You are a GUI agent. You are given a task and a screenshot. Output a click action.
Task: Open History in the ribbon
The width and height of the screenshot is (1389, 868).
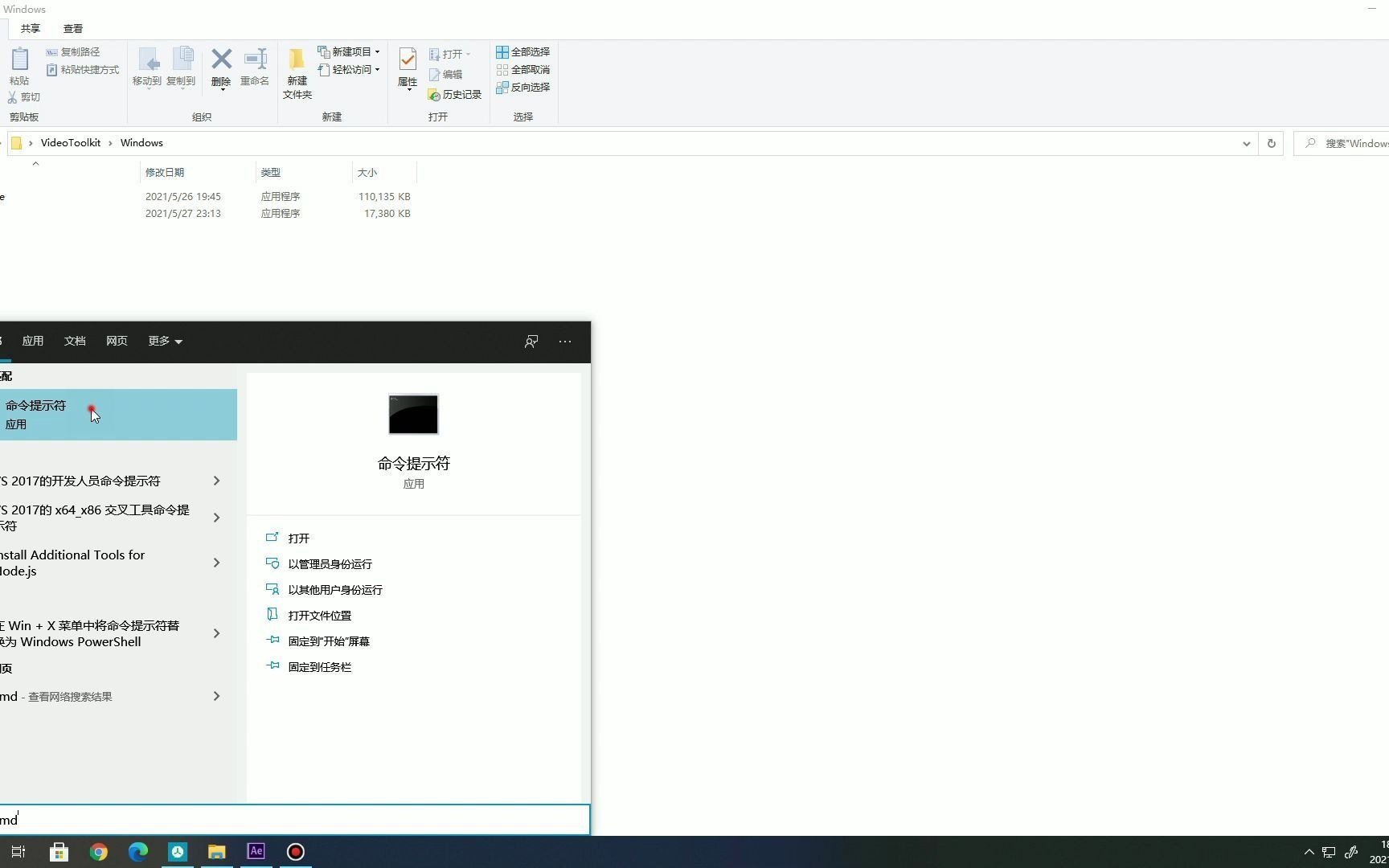click(x=455, y=95)
